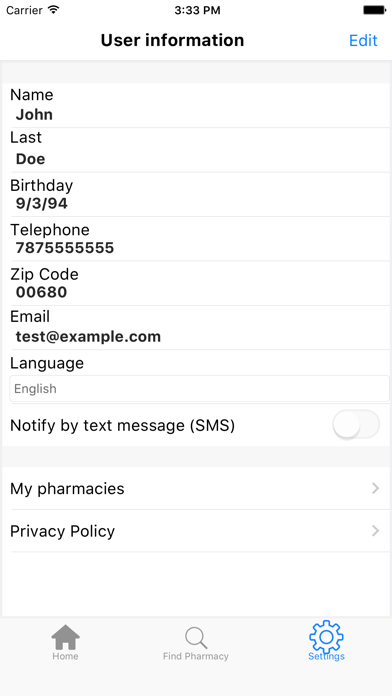Select the telephone number 7875555555
This screenshot has height=696, width=392.
pyautogui.click(x=65, y=248)
